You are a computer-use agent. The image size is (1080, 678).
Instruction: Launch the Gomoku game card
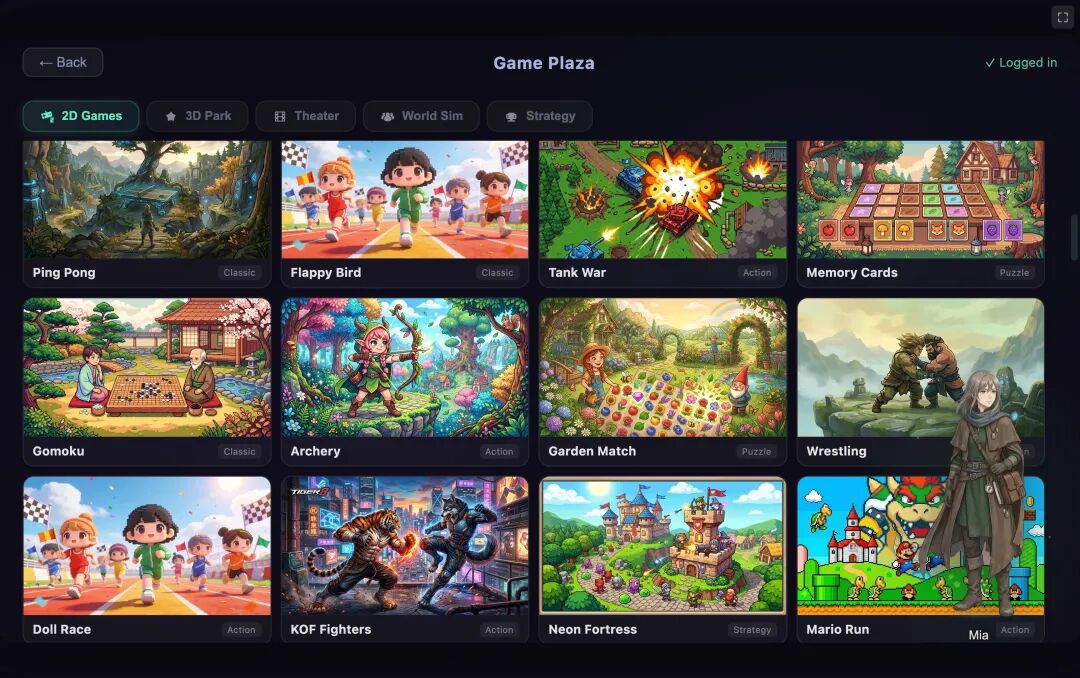pos(147,381)
